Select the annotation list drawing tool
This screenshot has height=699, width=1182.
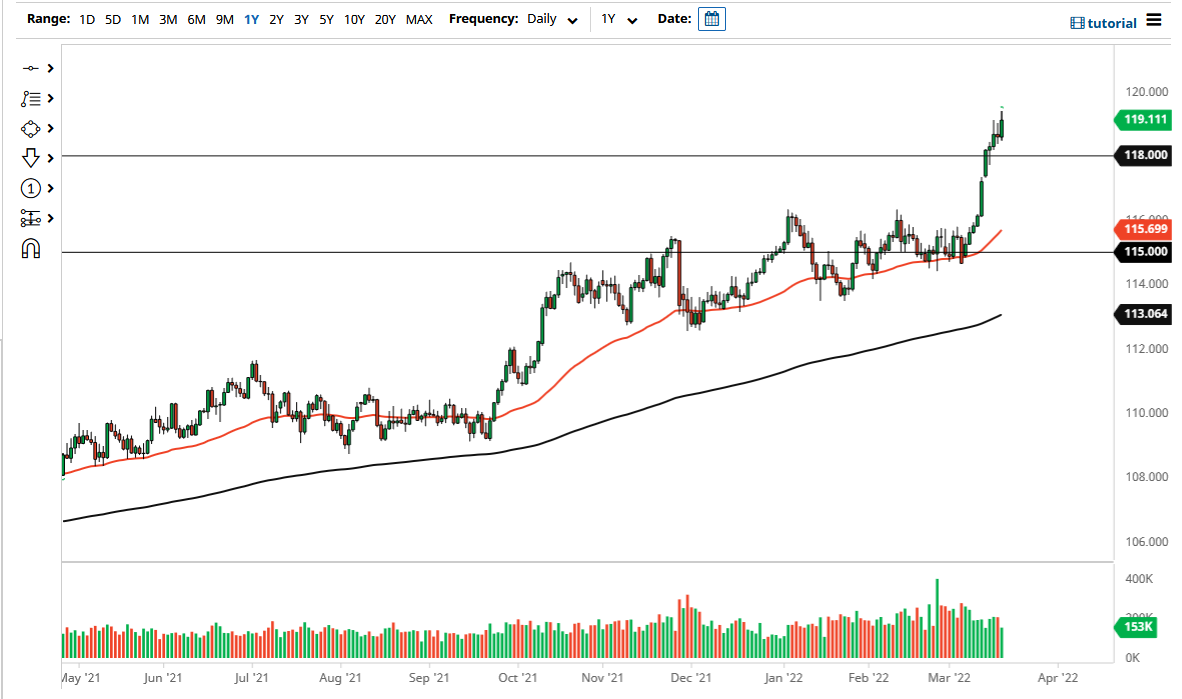(31, 98)
